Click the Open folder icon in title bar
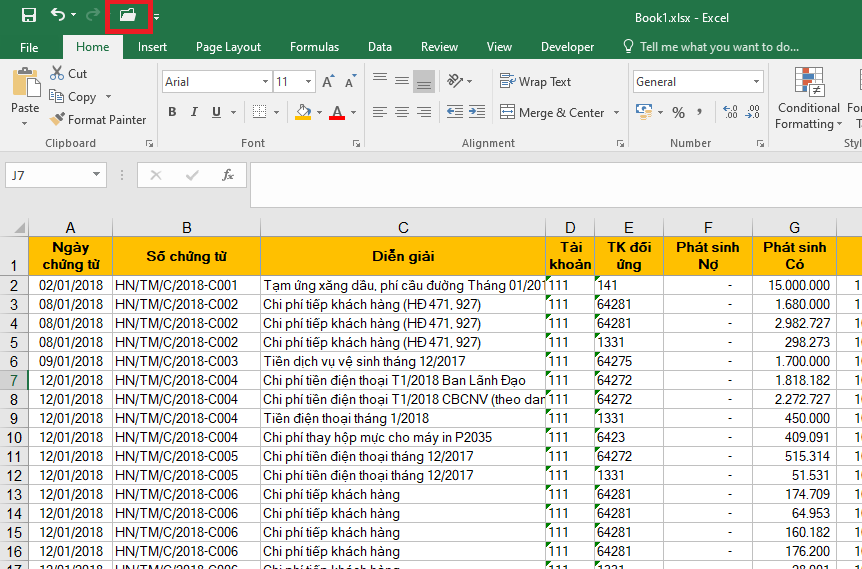This screenshot has width=862, height=569. tap(127, 15)
